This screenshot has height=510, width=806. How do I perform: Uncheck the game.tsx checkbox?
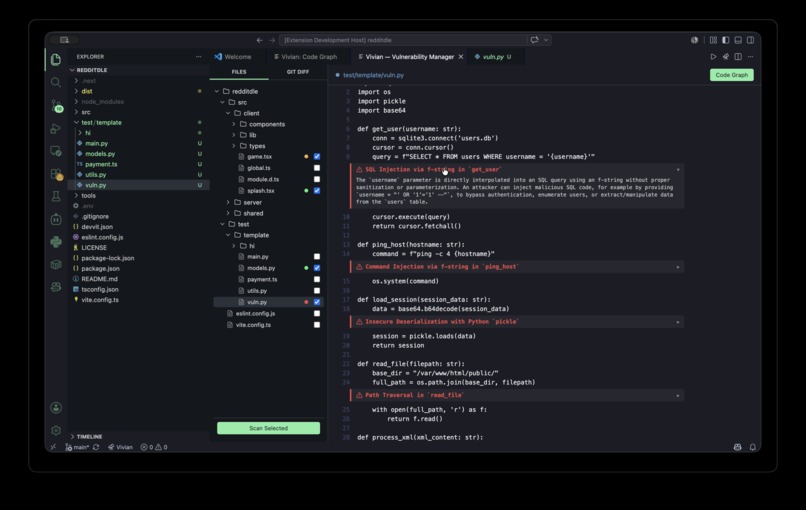click(317, 156)
